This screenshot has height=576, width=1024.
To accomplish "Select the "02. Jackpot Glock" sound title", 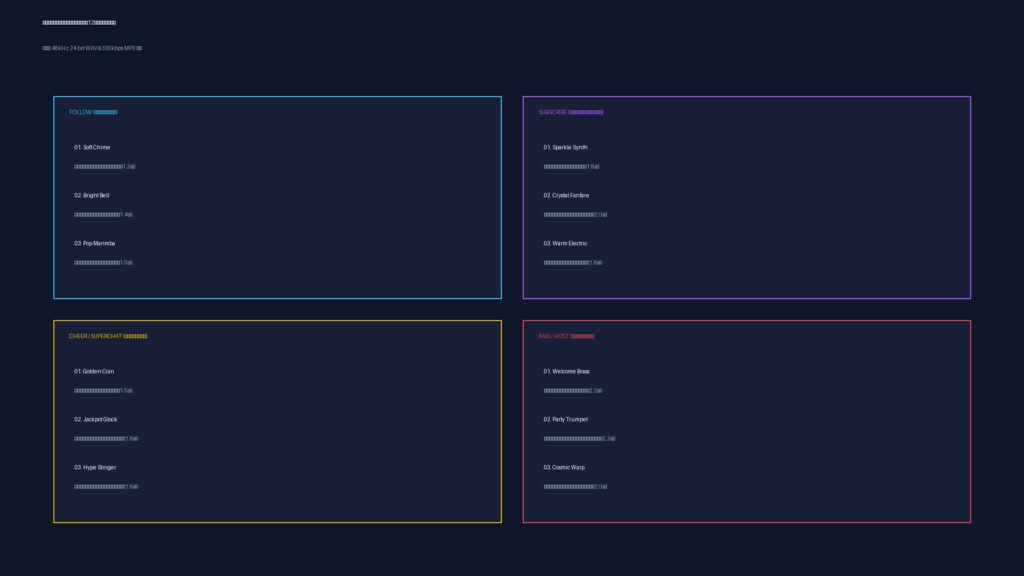I will pyautogui.click(x=96, y=419).
